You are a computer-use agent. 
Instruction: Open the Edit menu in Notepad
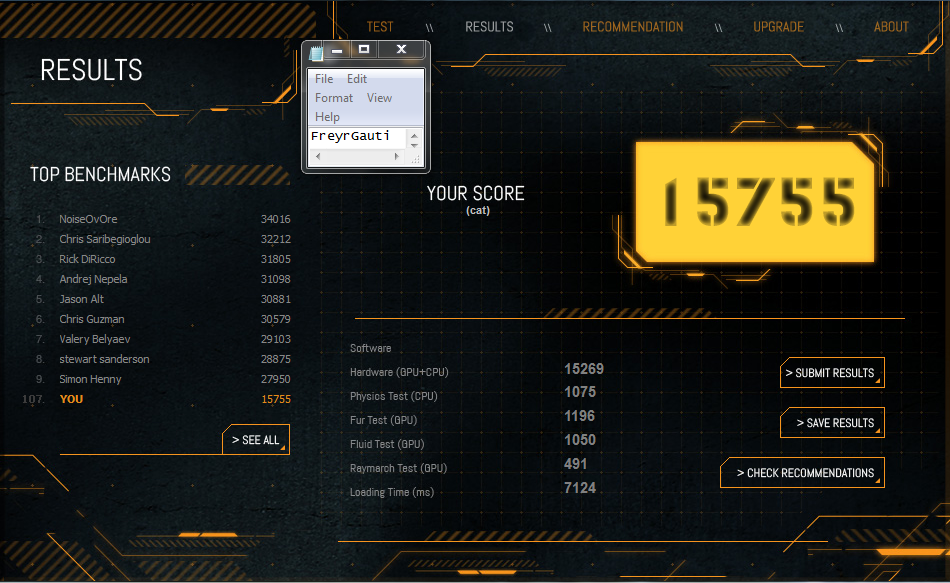(357, 79)
